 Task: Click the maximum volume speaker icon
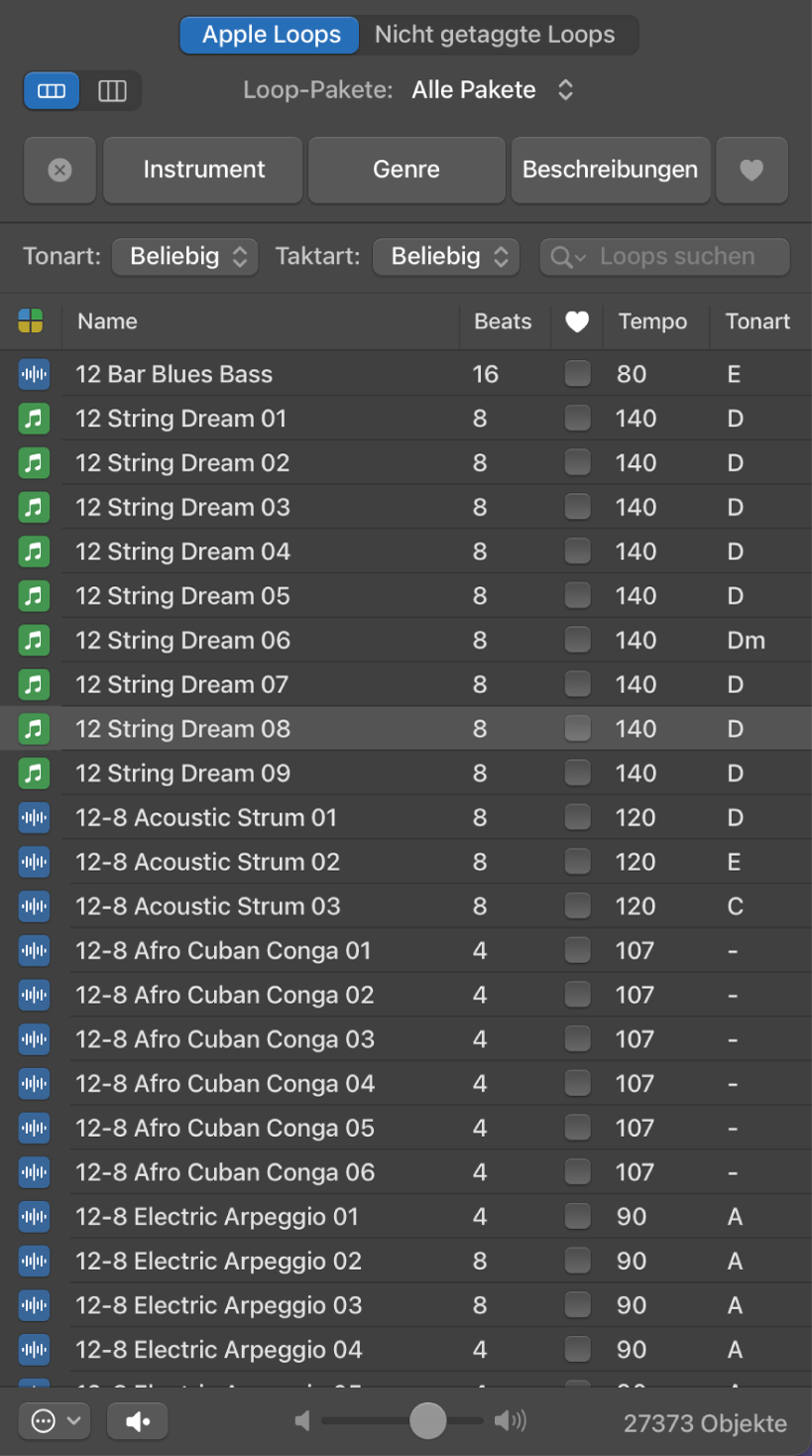(x=511, y=1421)
